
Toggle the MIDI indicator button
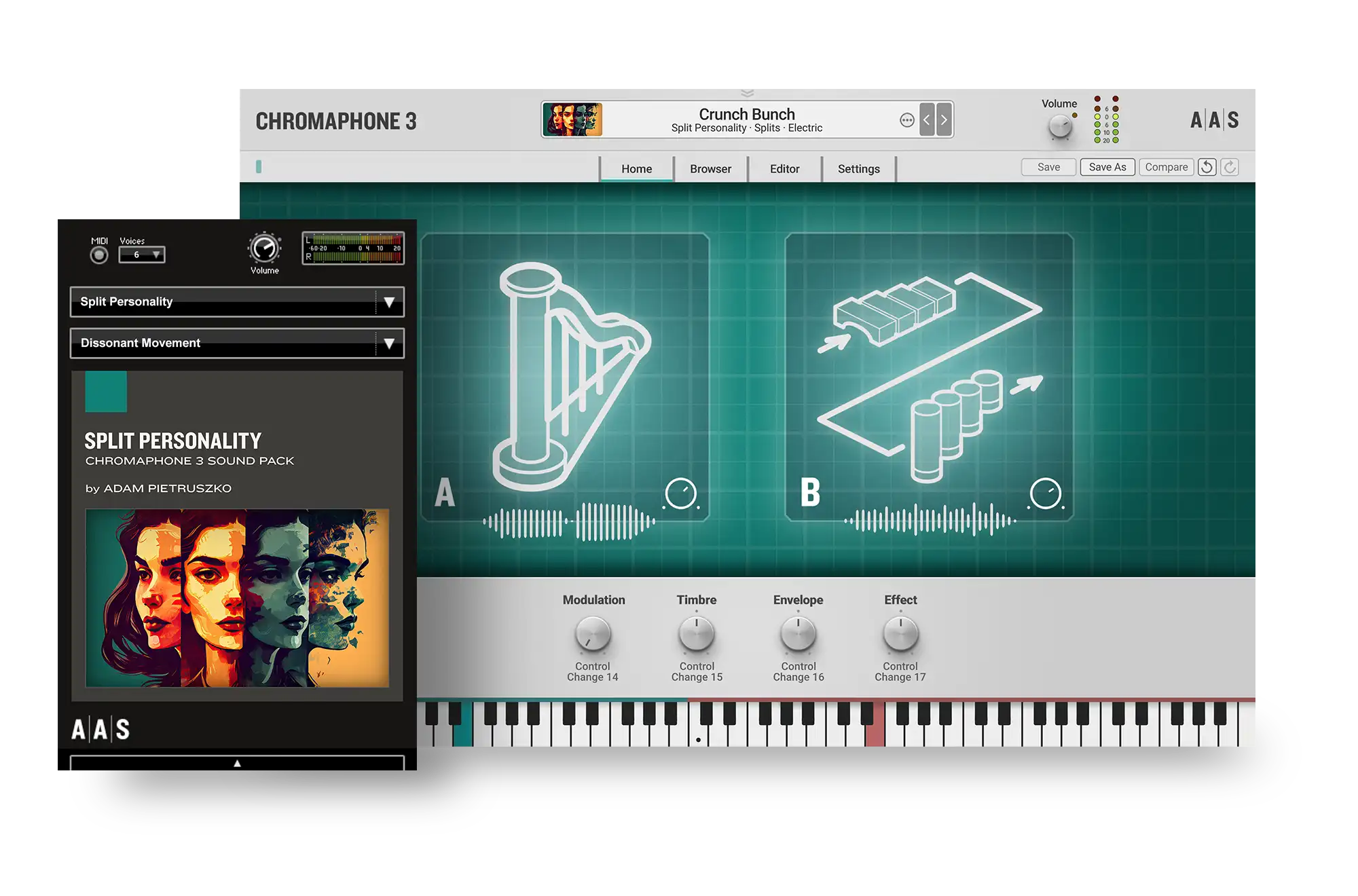(99, 255)
